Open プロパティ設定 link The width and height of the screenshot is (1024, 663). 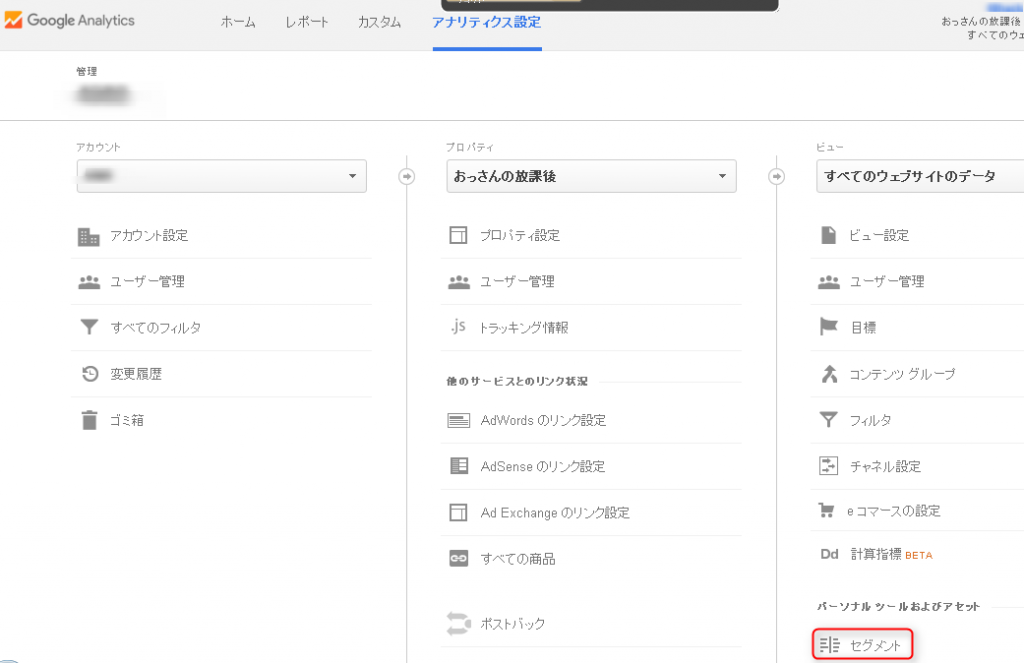[520, 236]
